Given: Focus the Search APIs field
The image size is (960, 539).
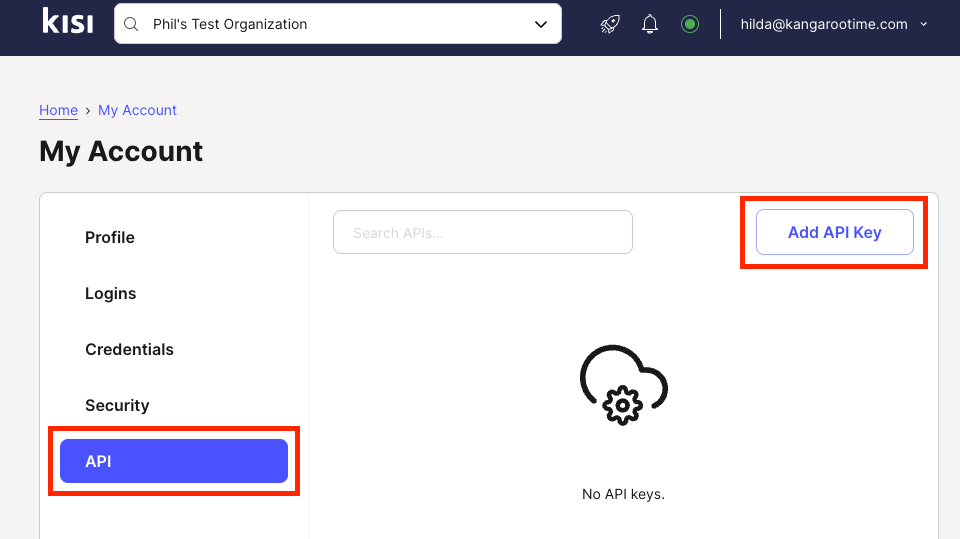Looking at the screenshot, I should tap(483, 232).
